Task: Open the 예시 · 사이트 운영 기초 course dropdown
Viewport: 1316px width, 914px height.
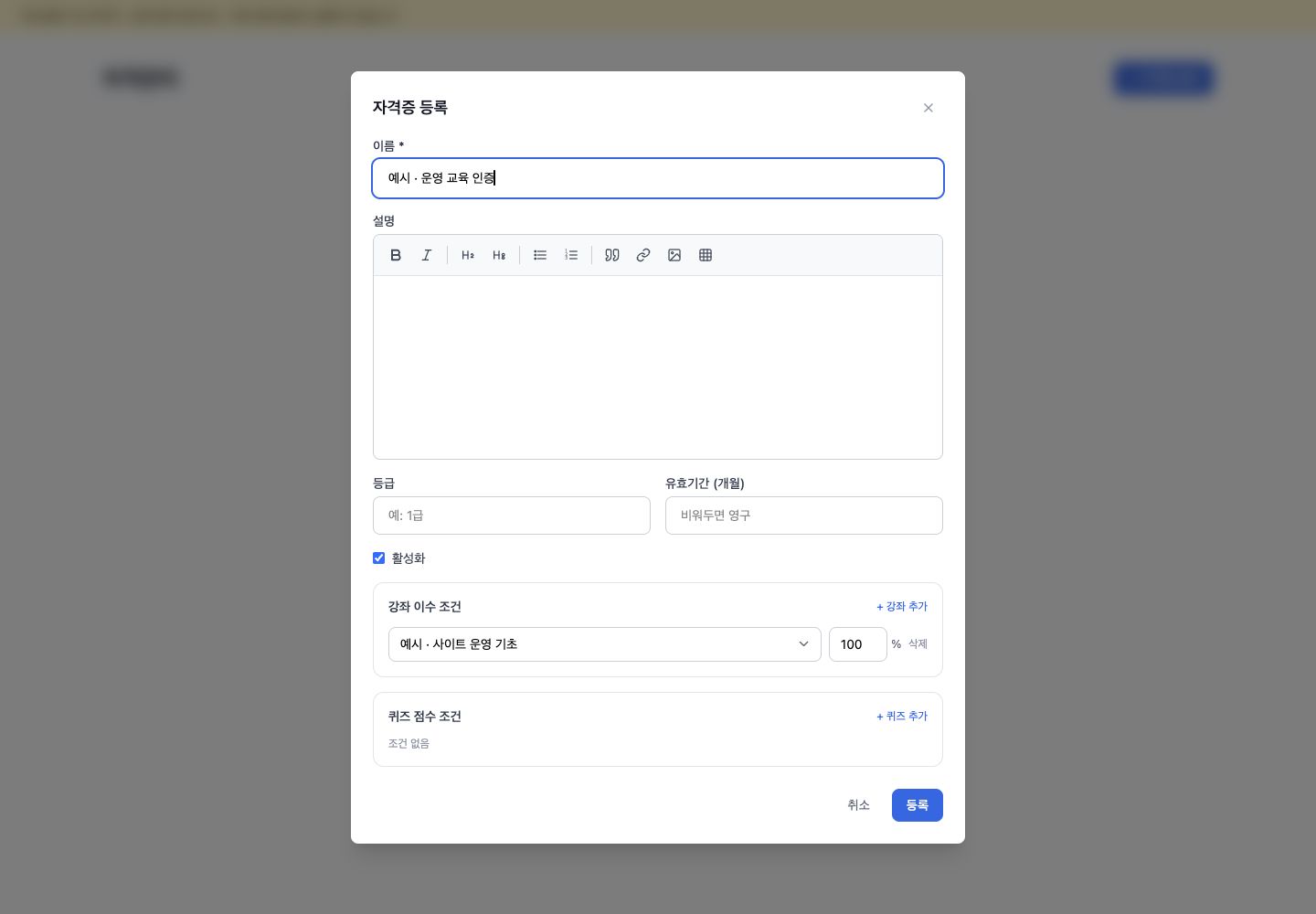Action: (x=605, y=644)
